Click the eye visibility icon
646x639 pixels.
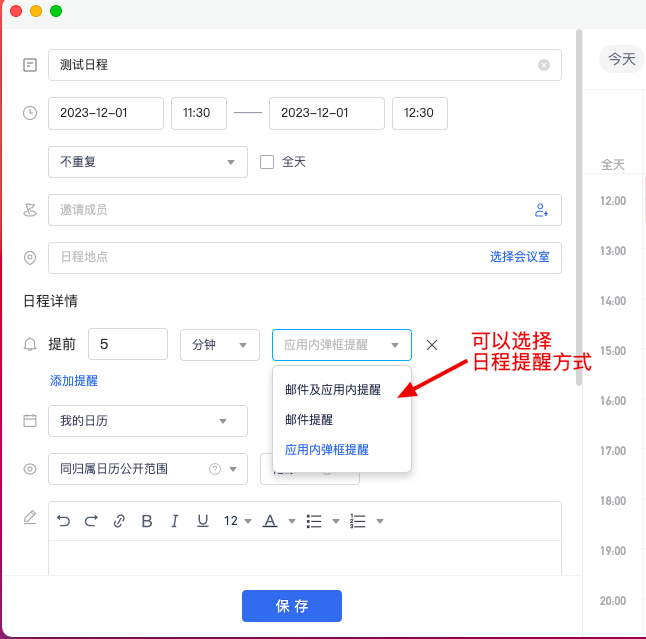(30, 469)
